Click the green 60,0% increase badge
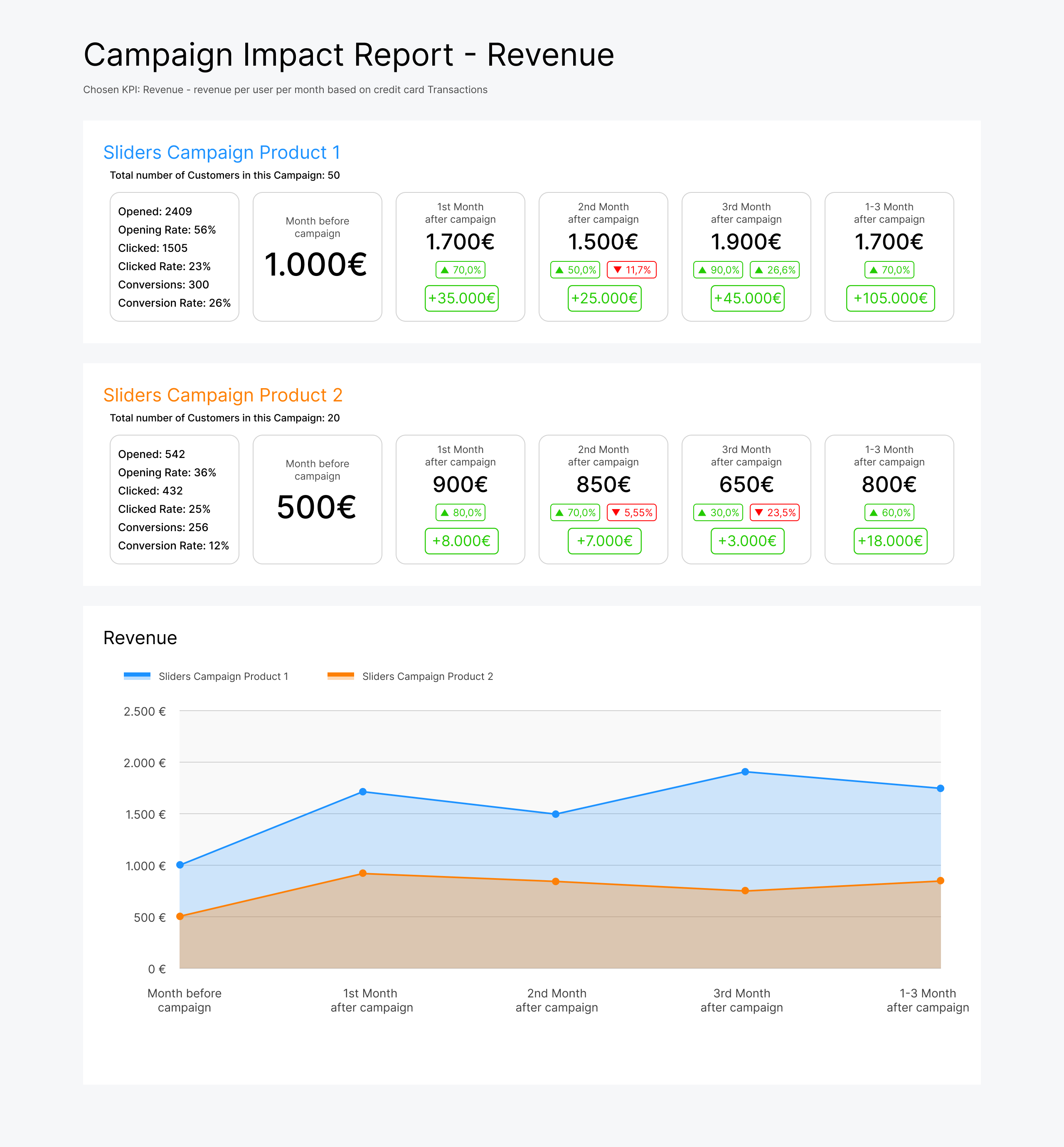 tap(889, 512)
